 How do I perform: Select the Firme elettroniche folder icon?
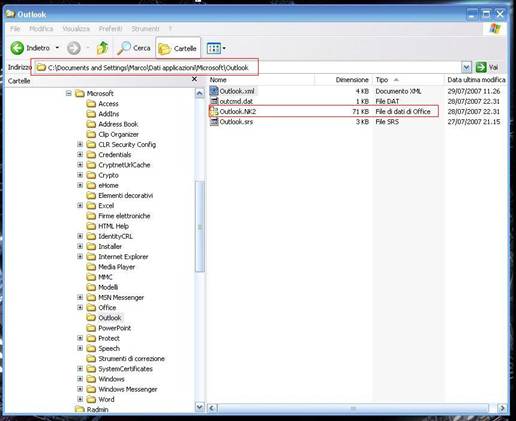pyautogui.click(x=91, y=216)
